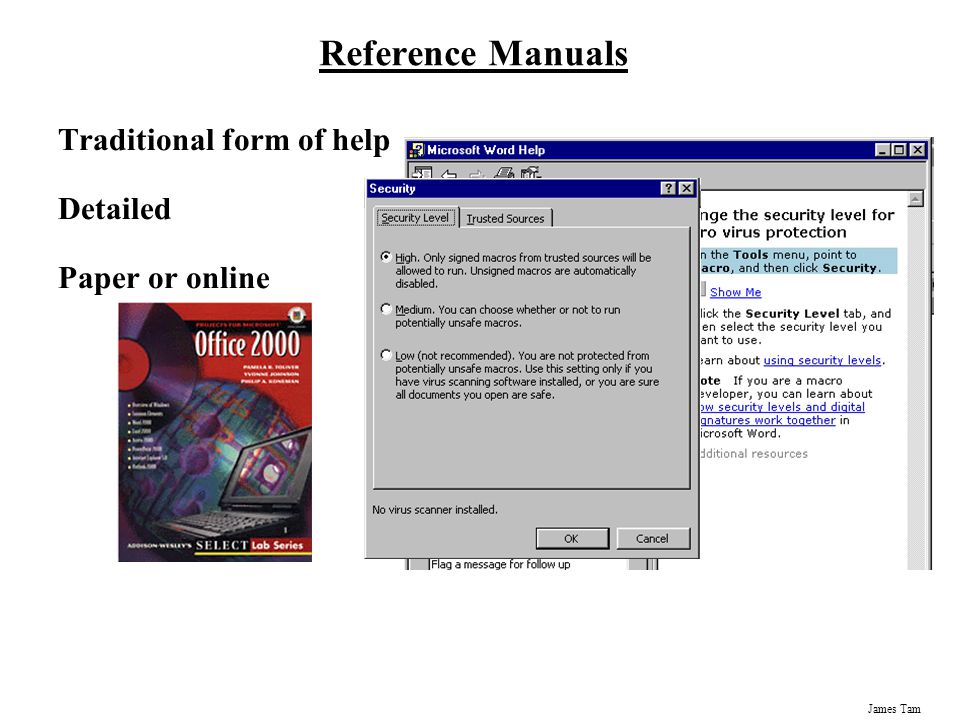Click the 'dditional resources' text in Help
Image resolution: width=960 pixels, height=720 pixels.
[754, 454]
